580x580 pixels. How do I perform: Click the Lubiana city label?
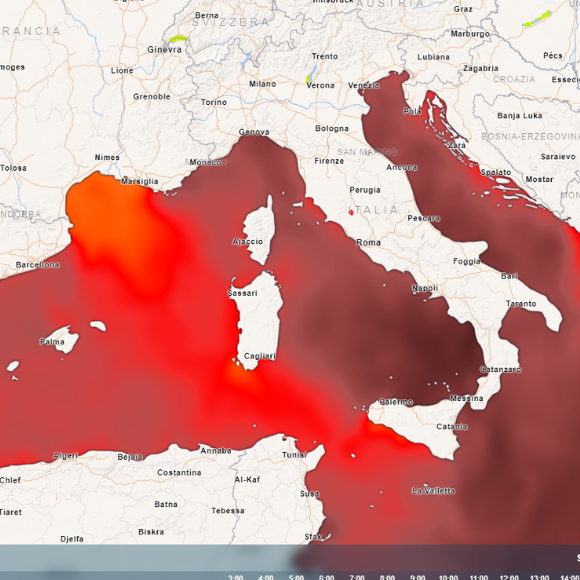pos(433,57)
